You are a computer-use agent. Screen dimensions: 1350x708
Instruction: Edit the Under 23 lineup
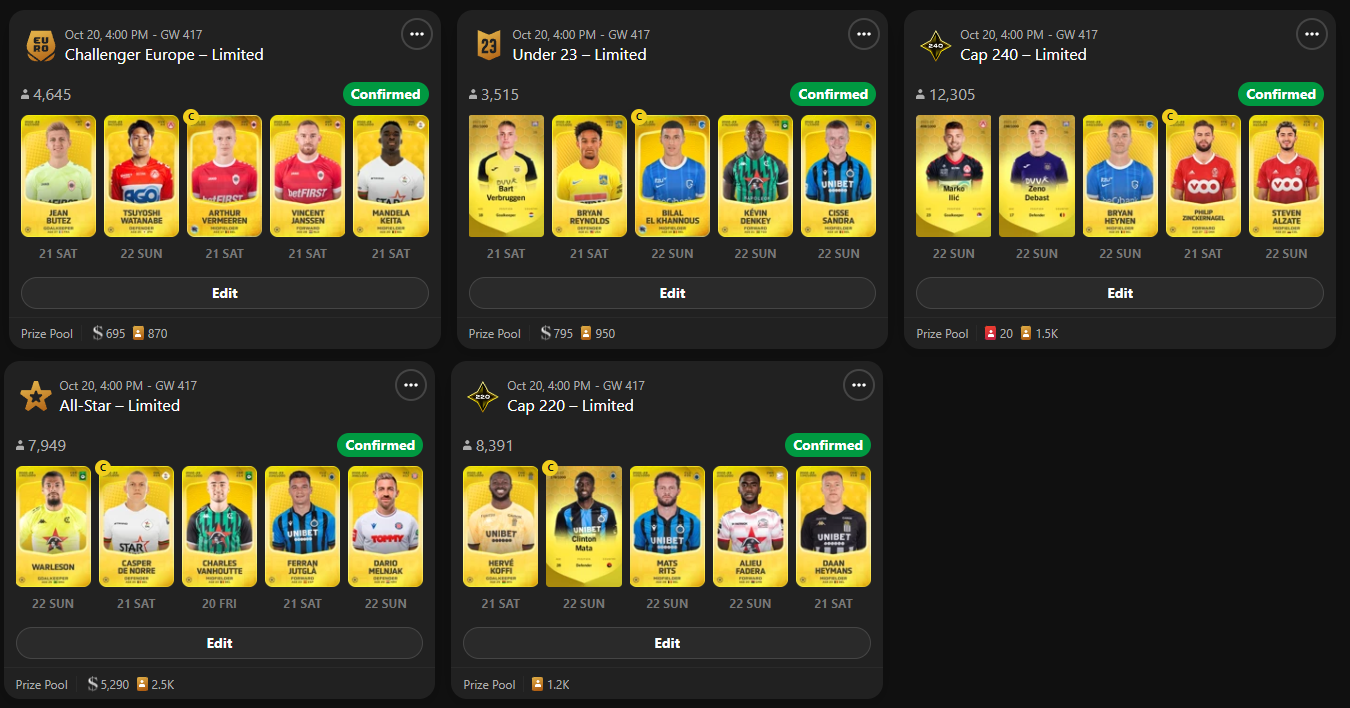(672, 293)
